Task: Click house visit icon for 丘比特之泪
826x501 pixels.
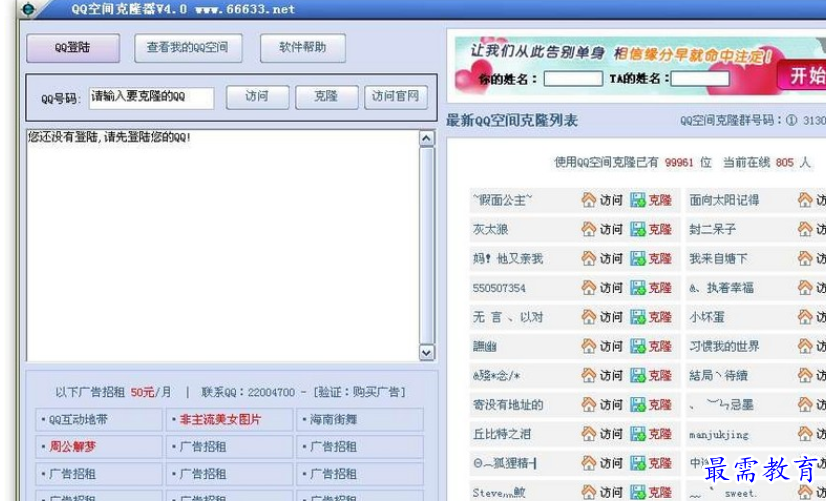Action: (588, 434)
